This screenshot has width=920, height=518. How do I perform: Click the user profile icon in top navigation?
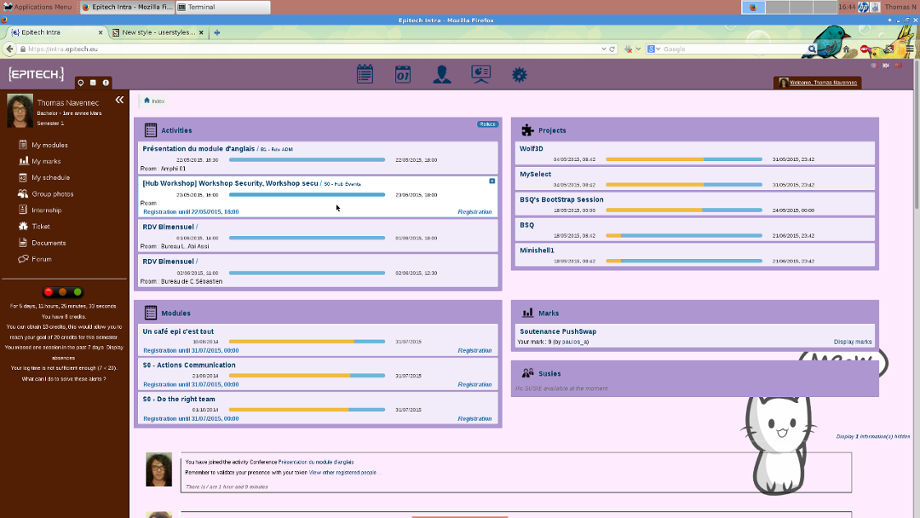click(x=441, y=74)
